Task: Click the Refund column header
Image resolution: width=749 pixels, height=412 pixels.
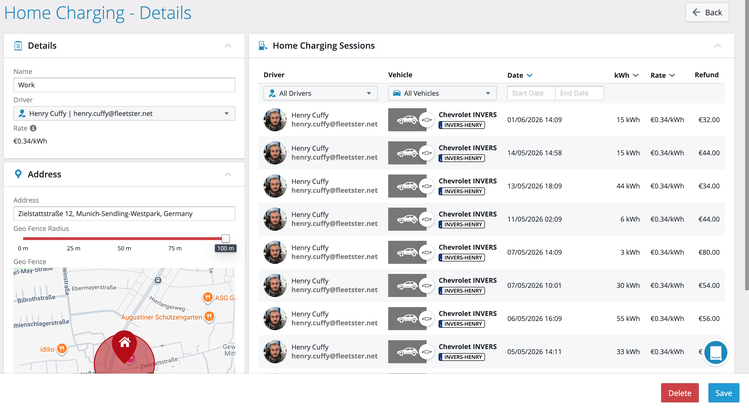Action: click(706, 75)
